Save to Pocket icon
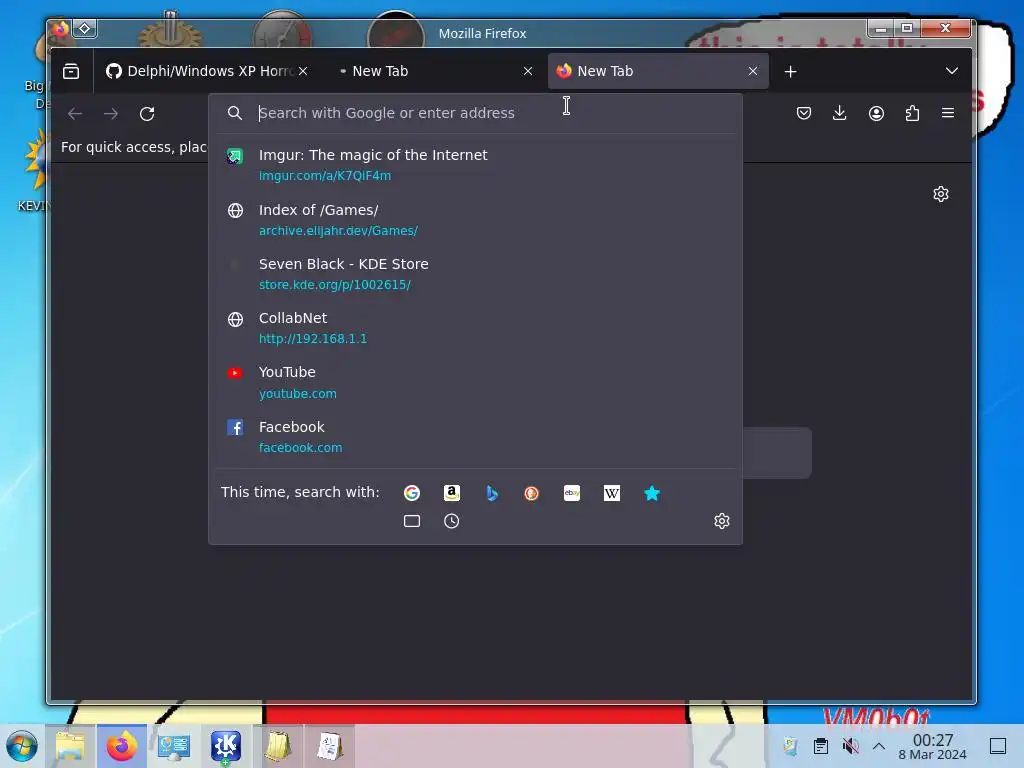The image size is (1024, 768). 804,113
